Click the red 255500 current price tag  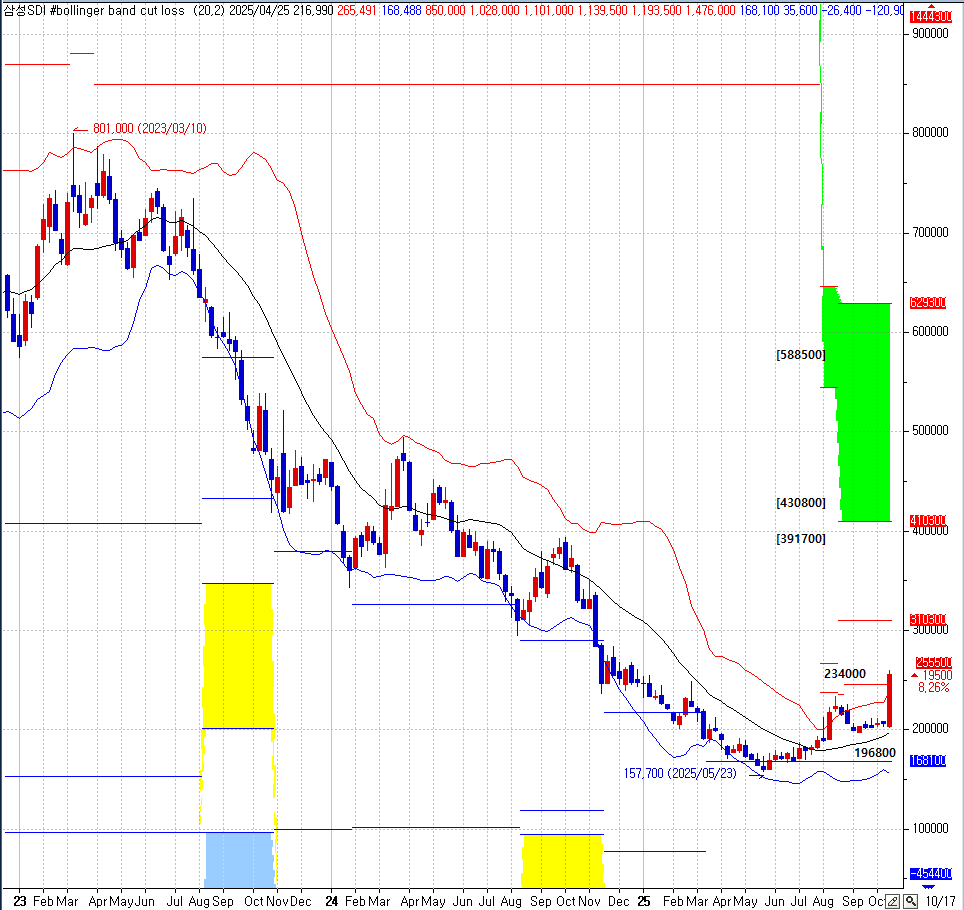point(932,662)
